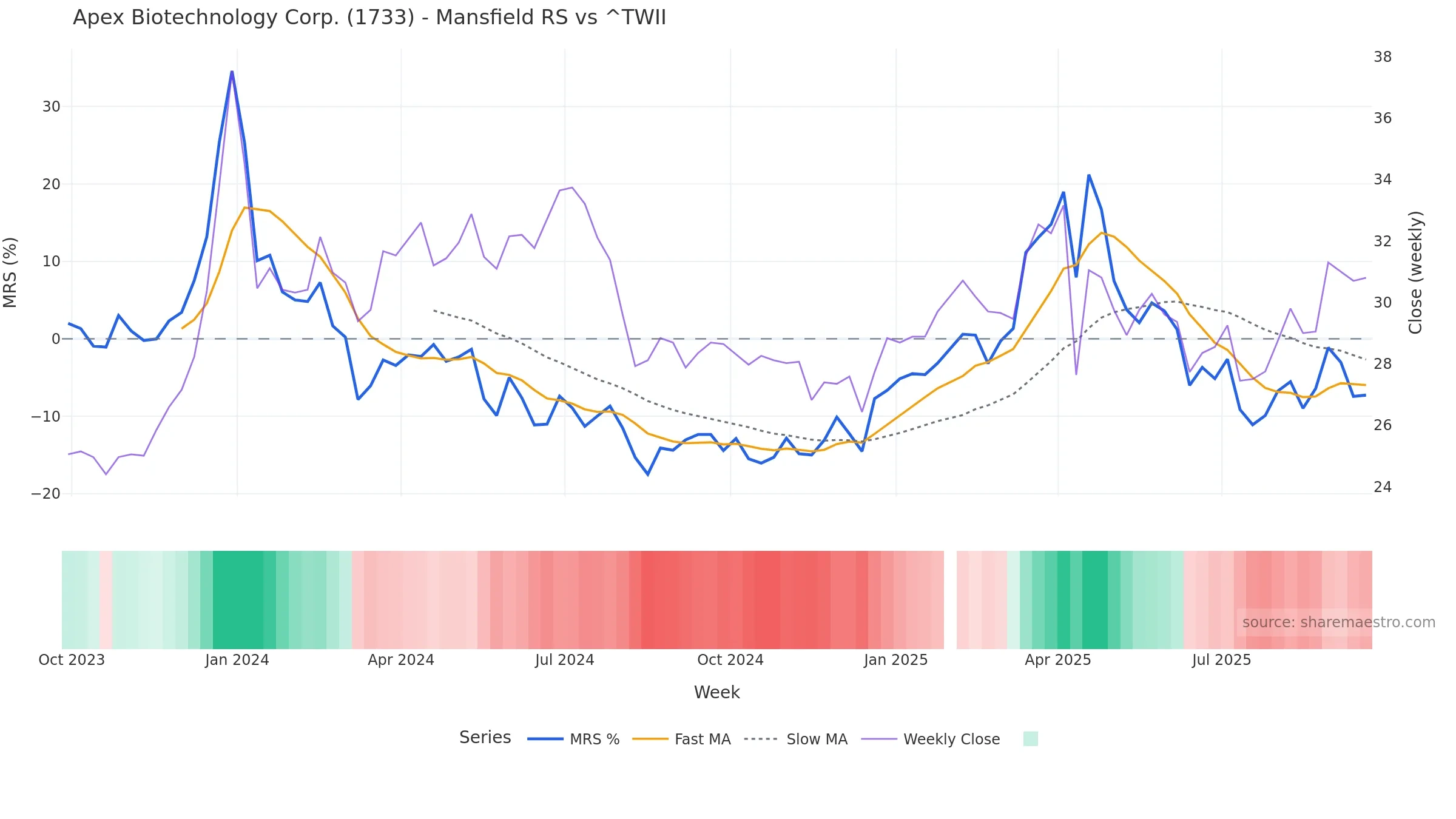
Task: Click the 'Jan 2024' x-axis label
Action: coord(237,660)
